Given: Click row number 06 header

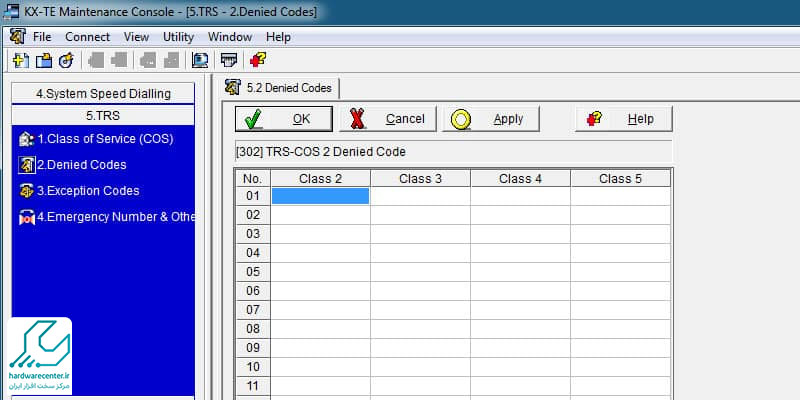Looking at the screenshot, I should (253, 291).
